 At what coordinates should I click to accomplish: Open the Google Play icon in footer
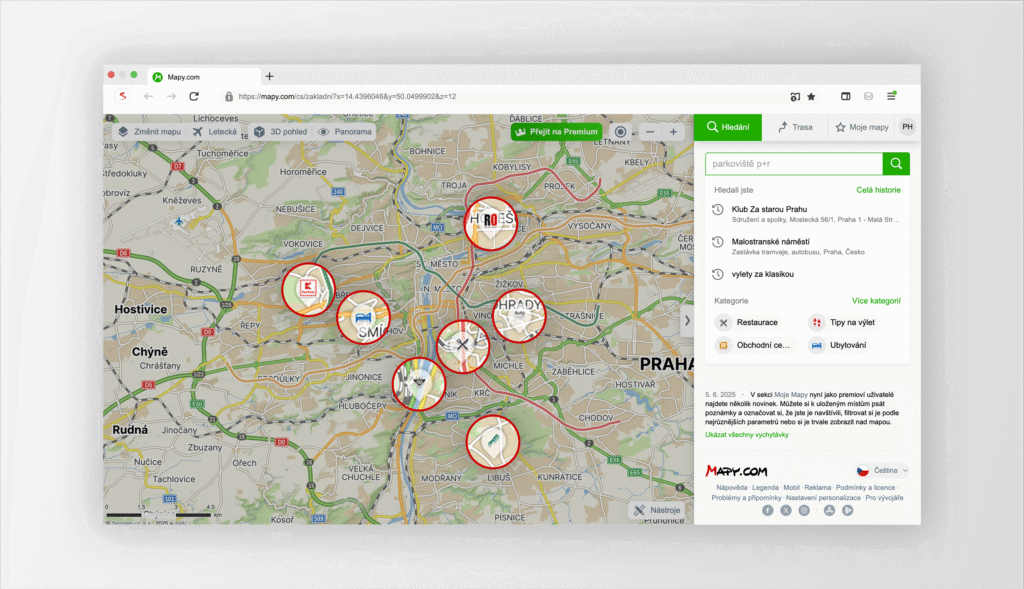pos(848,511)
